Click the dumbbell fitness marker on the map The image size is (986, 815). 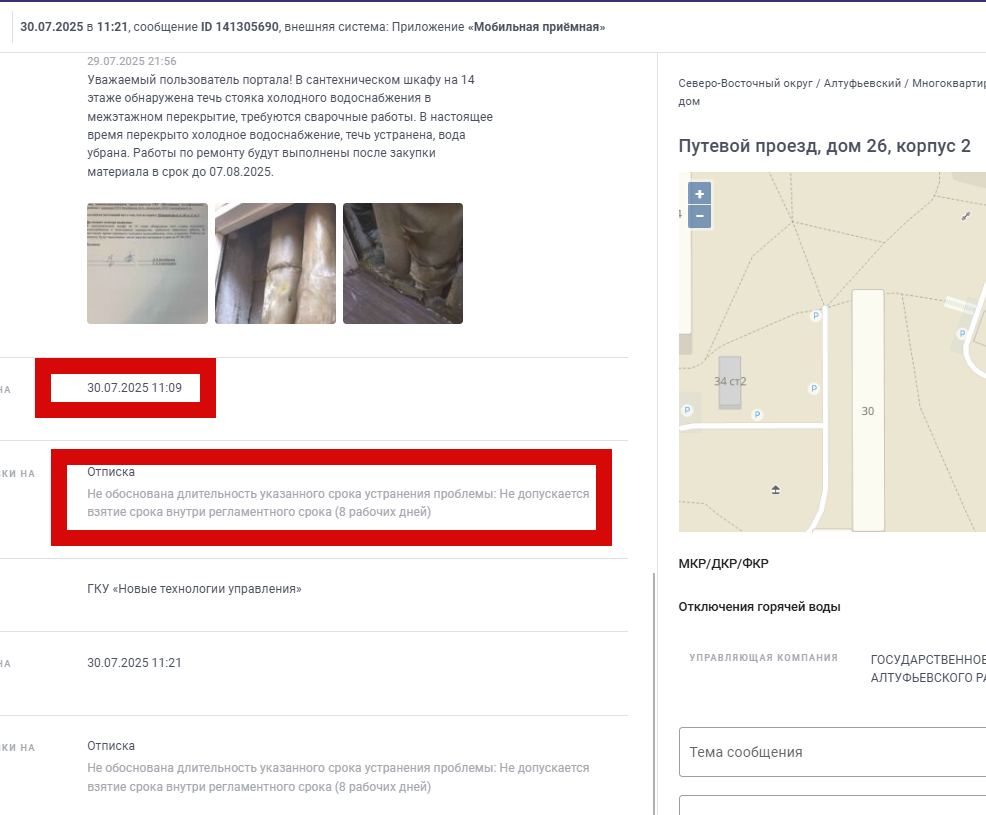point(966,216)
